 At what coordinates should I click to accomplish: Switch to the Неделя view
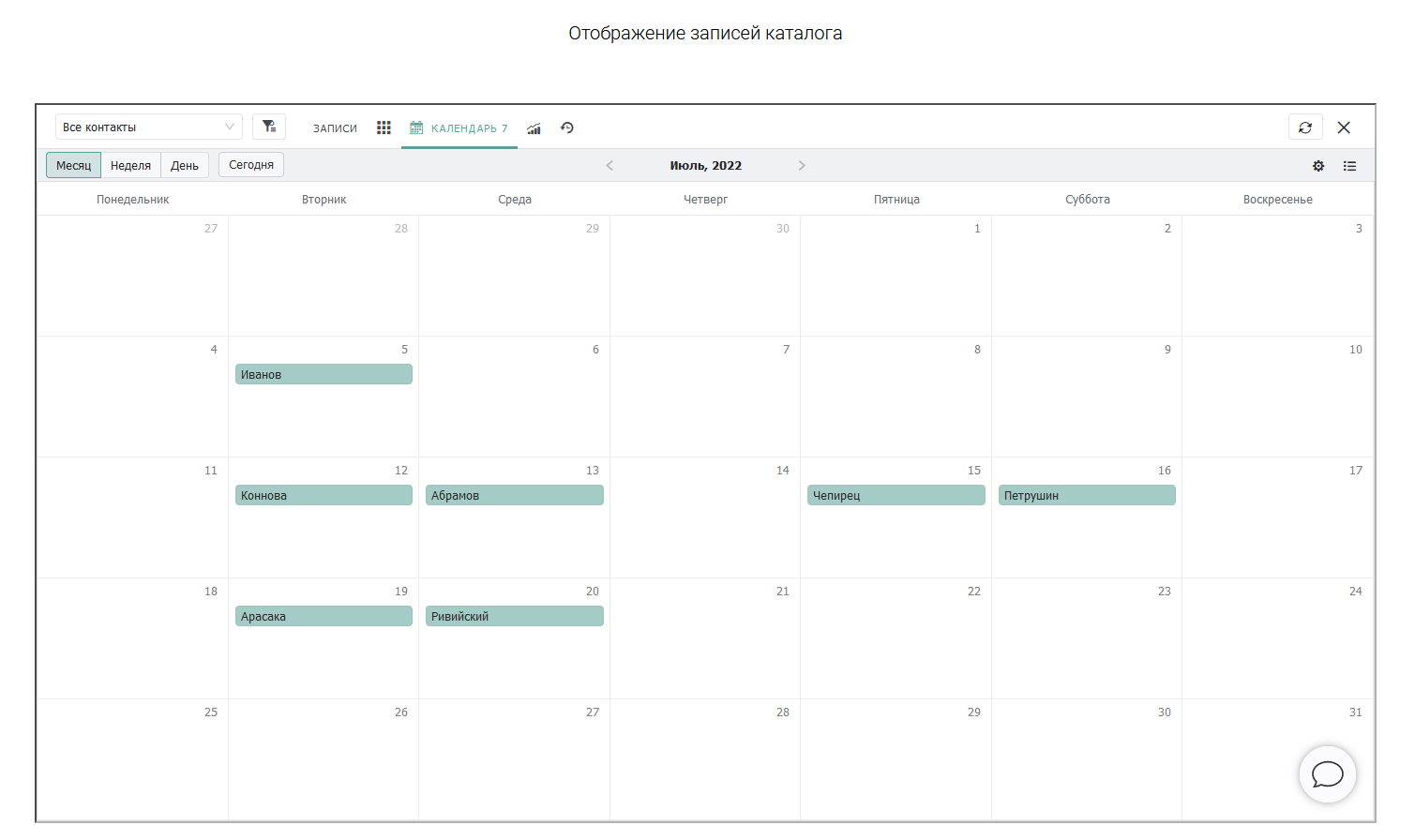pos(130,165)
